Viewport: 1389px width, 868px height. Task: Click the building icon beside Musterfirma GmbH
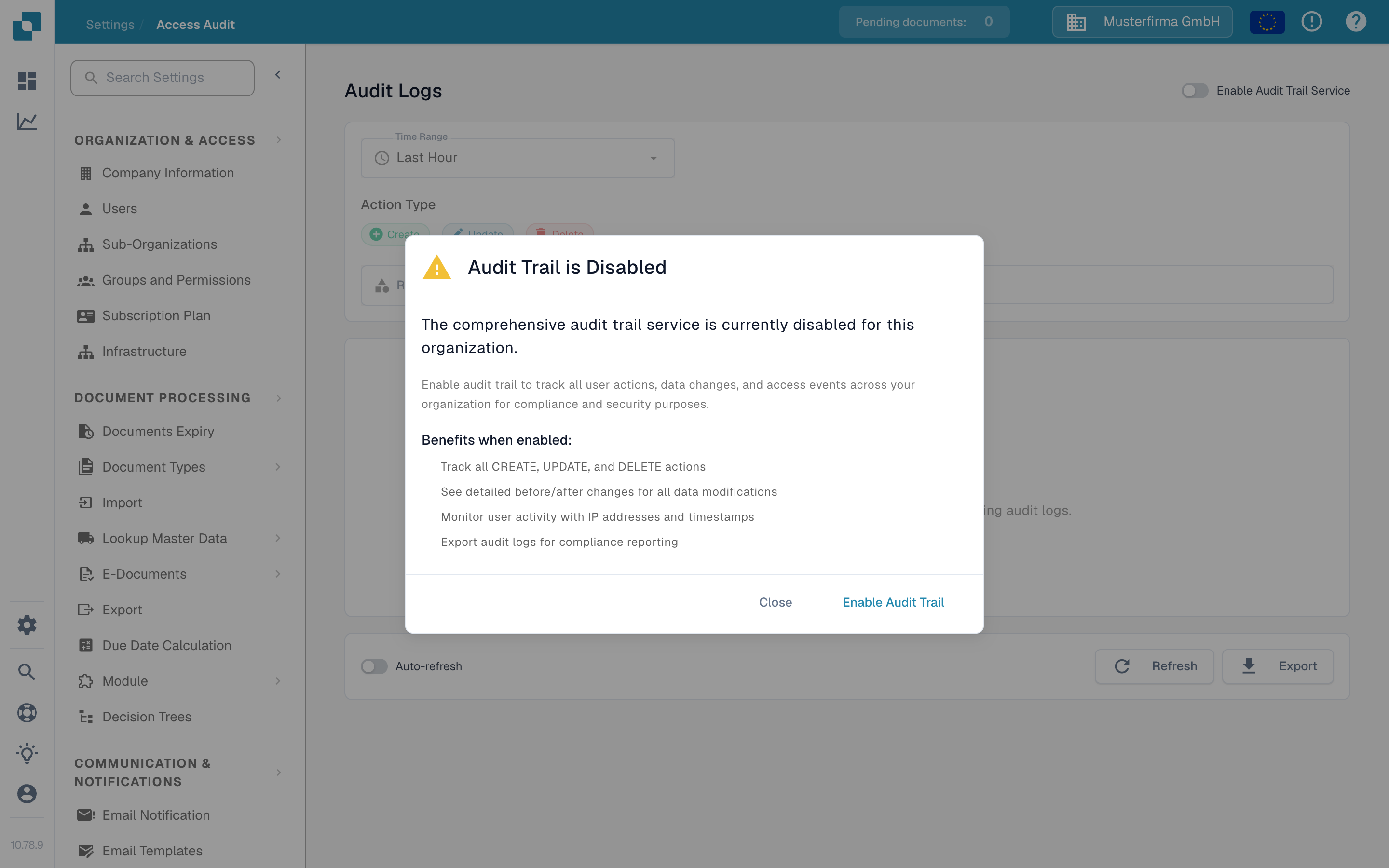(1076, 22)
